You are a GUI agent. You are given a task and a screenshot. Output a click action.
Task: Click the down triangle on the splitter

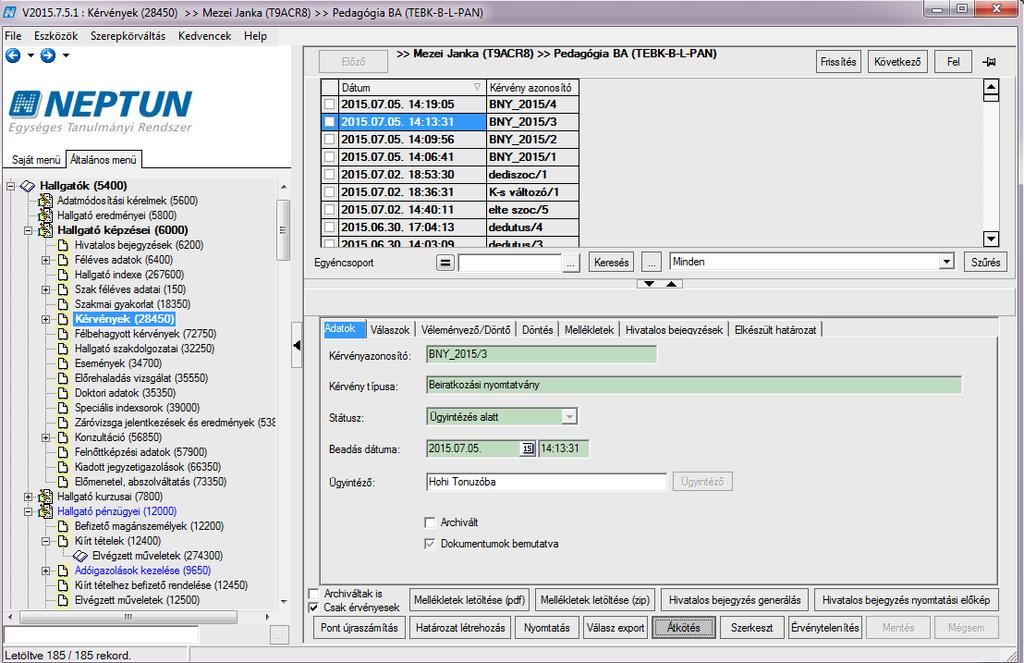pos(648,284)
